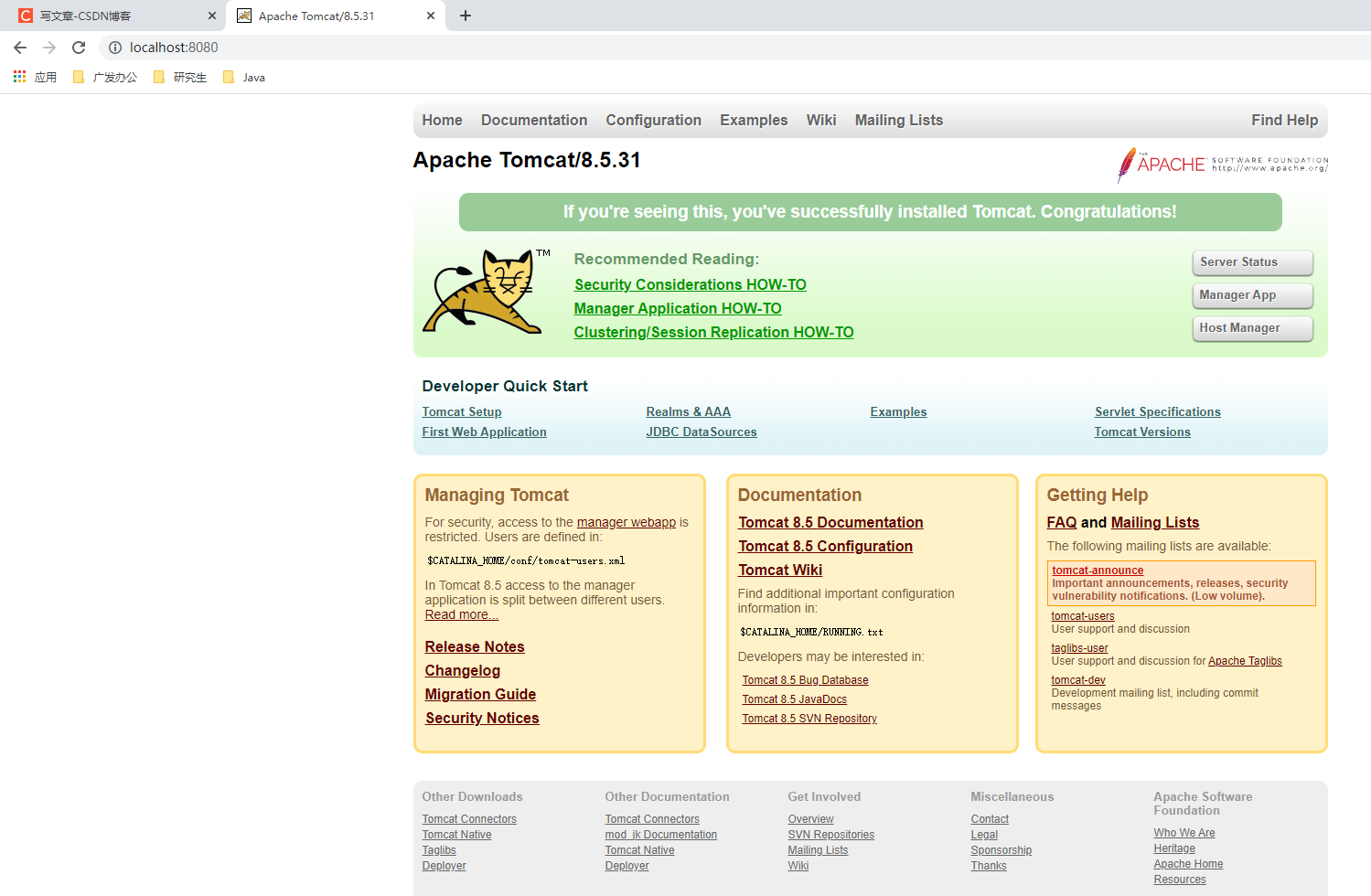Open the Servlet Specifications link

tap(1157, 412)
